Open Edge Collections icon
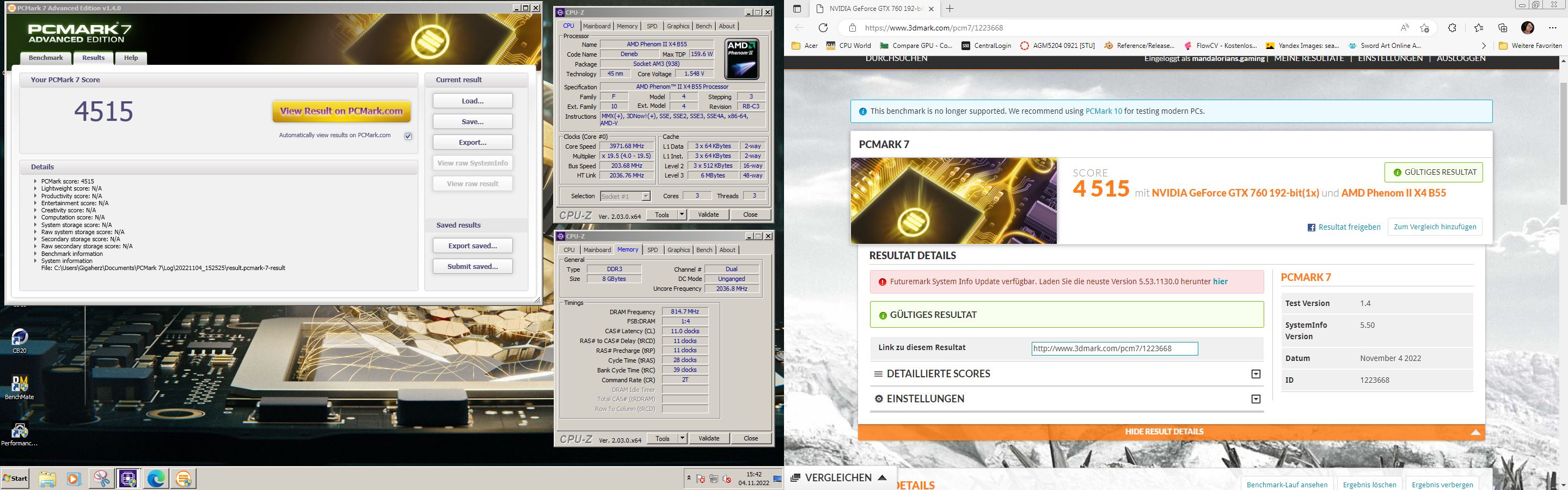 pos(1503,27)
